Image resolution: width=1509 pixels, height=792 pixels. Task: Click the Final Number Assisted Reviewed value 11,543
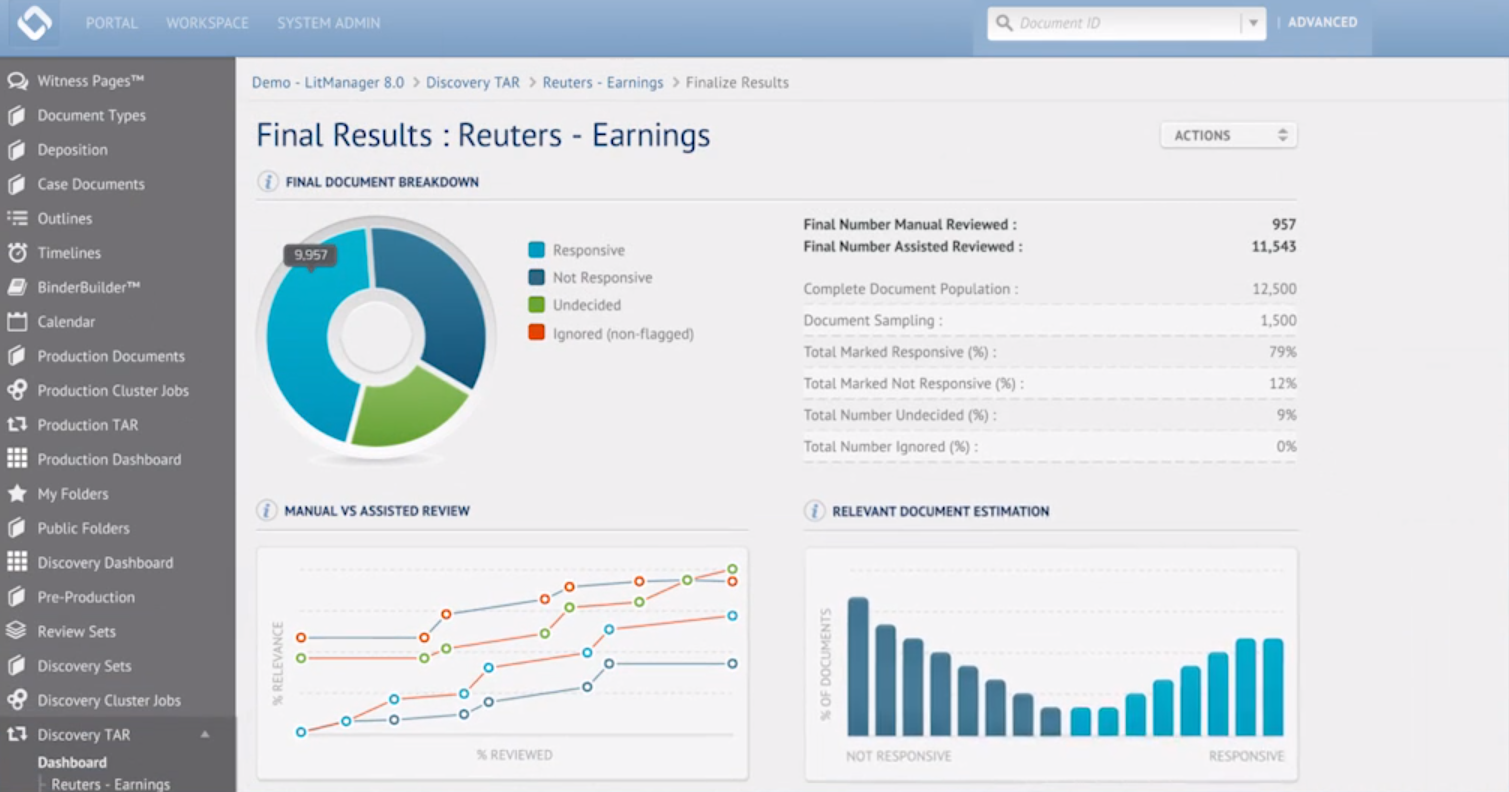[1274, 246]
